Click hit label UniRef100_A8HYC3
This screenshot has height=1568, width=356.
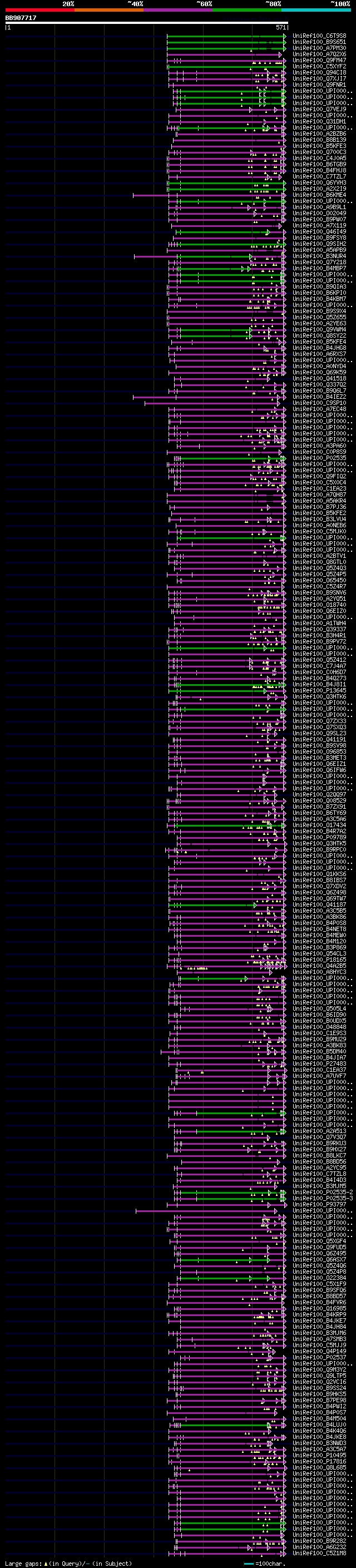[x=319, y=972]
